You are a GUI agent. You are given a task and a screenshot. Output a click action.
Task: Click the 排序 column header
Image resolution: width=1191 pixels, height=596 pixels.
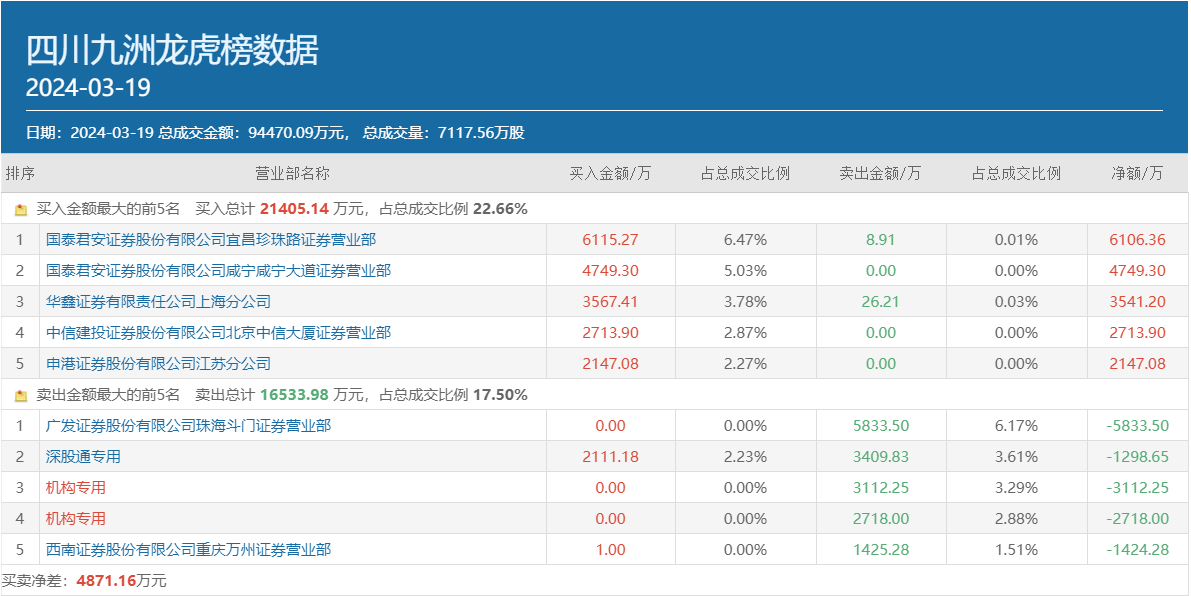20,174
